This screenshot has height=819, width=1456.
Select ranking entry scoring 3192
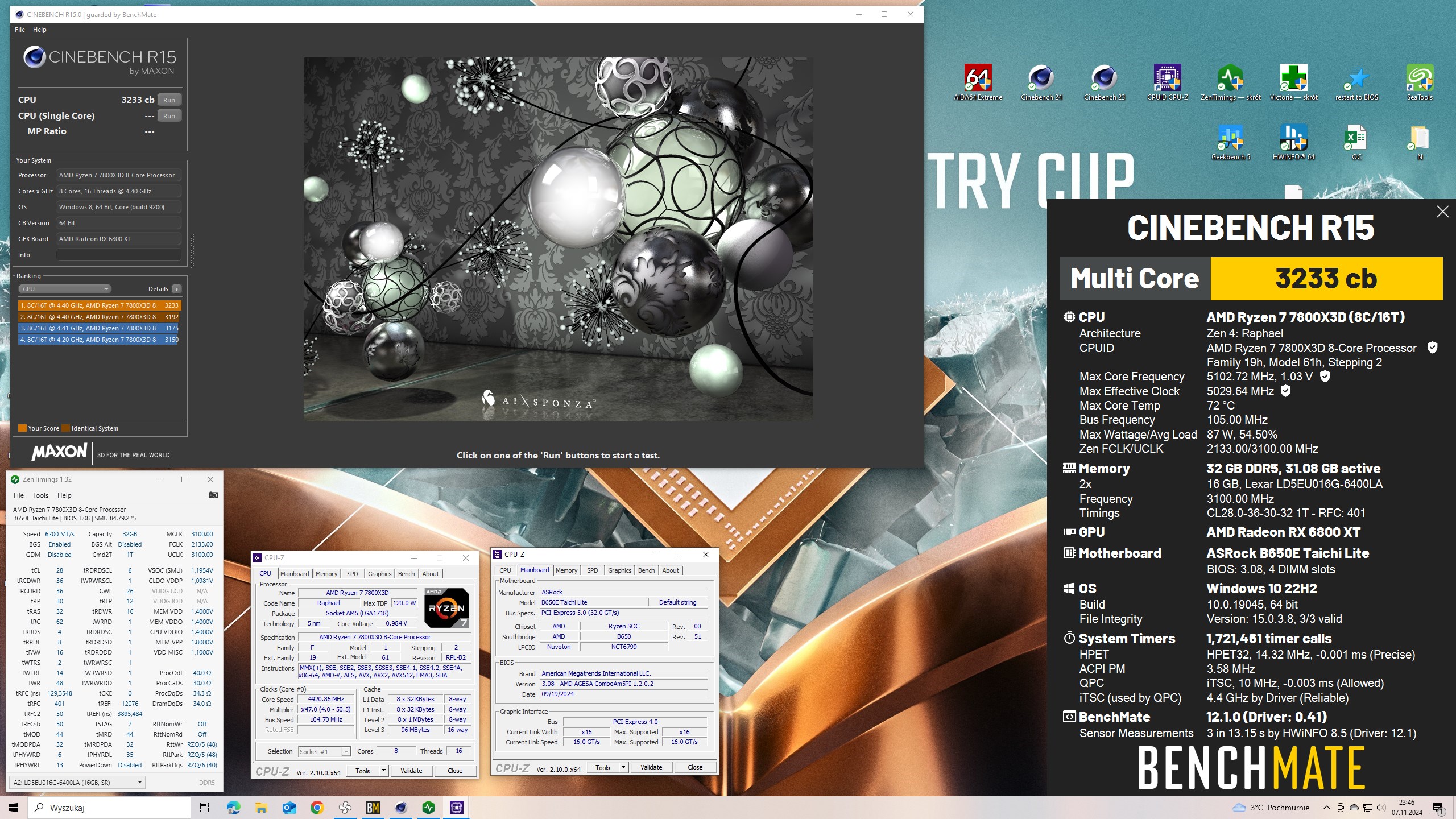[99, 317]
